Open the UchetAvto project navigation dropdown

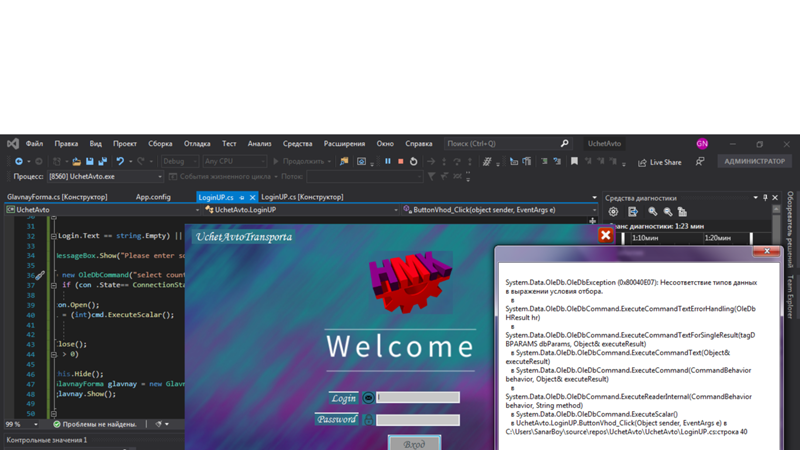[103, 210]
